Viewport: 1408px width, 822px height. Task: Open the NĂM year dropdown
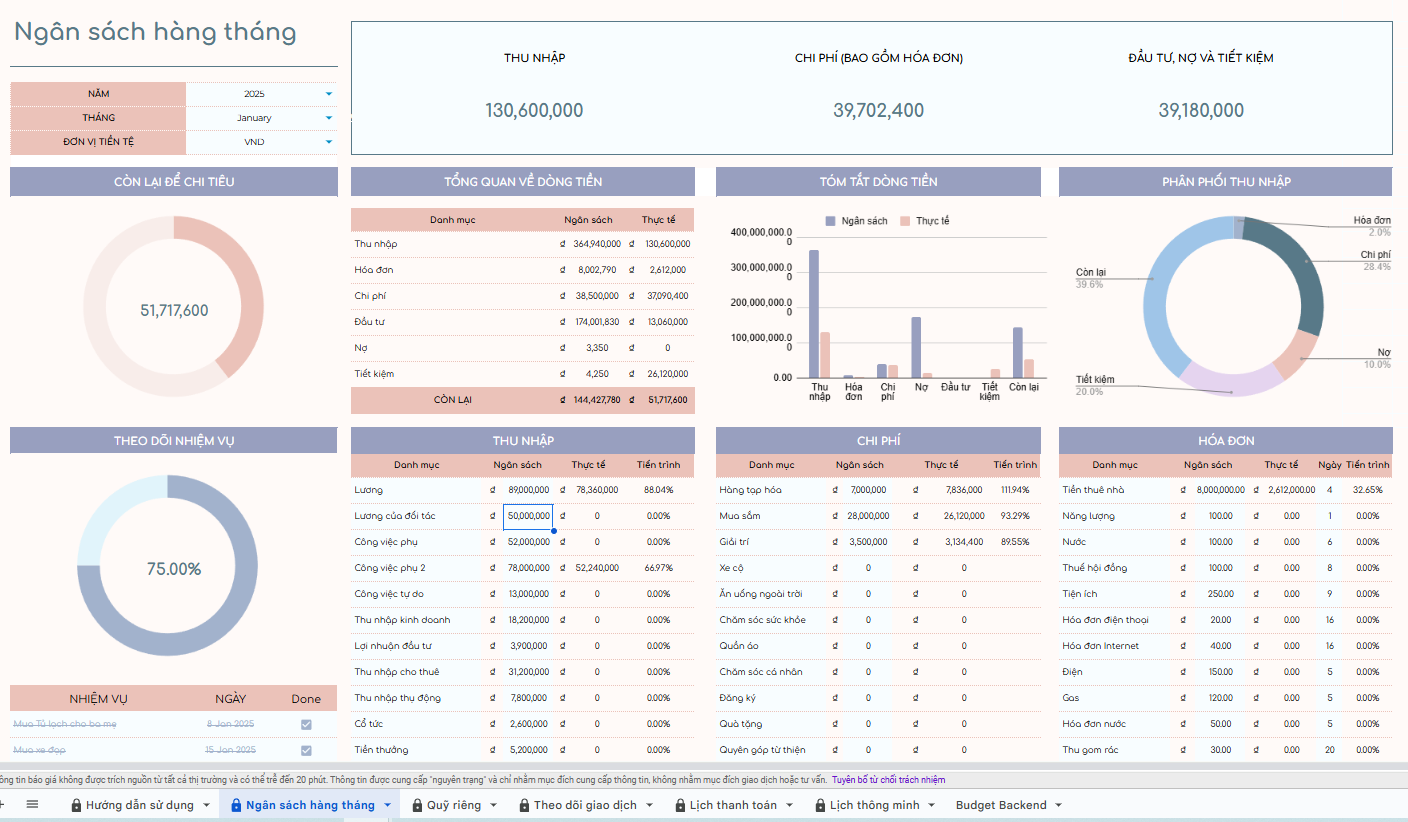tap(329, 94)
